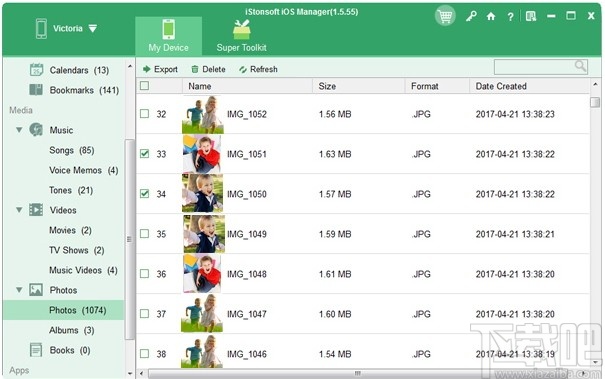Switch to the Super Toolkit tab

tap(242, 36)
